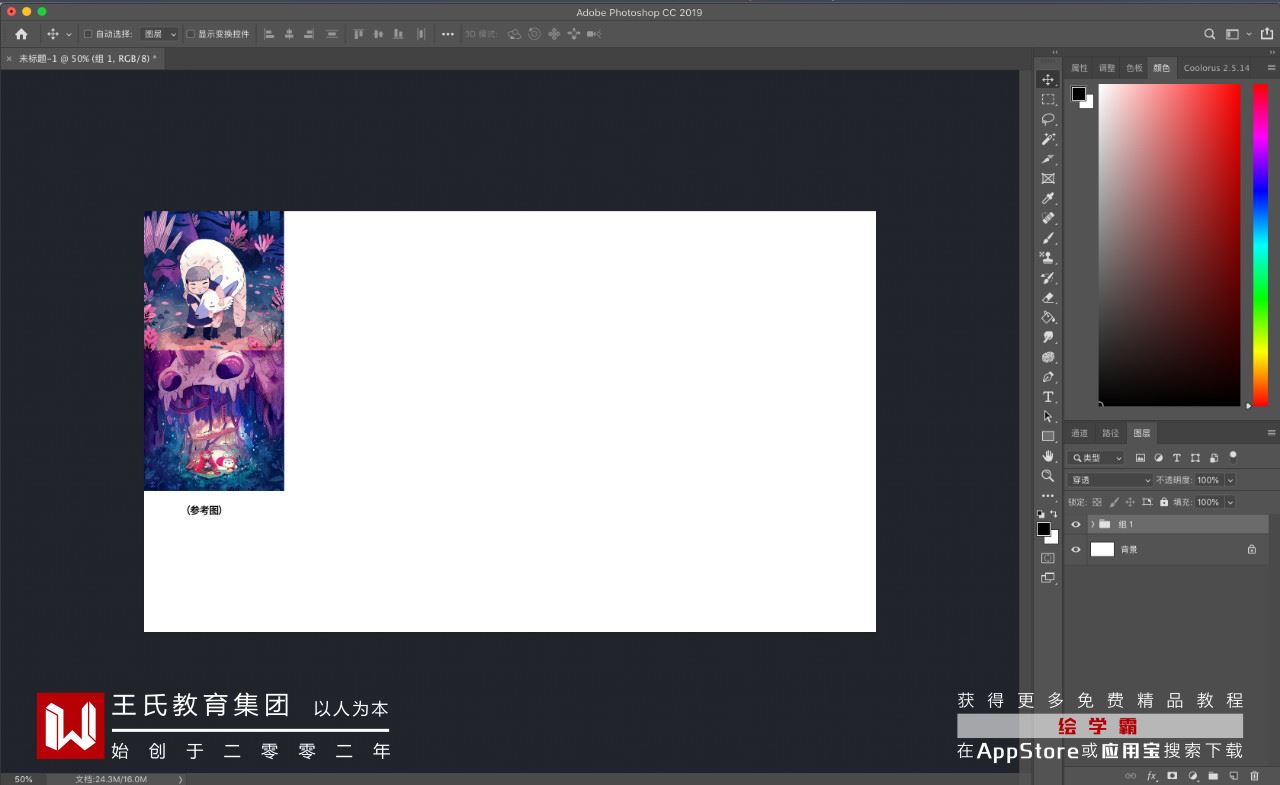The height and width of the screenshot is (785, 1280).
Task: Select the Pen tool
Action: point(1048,377)
